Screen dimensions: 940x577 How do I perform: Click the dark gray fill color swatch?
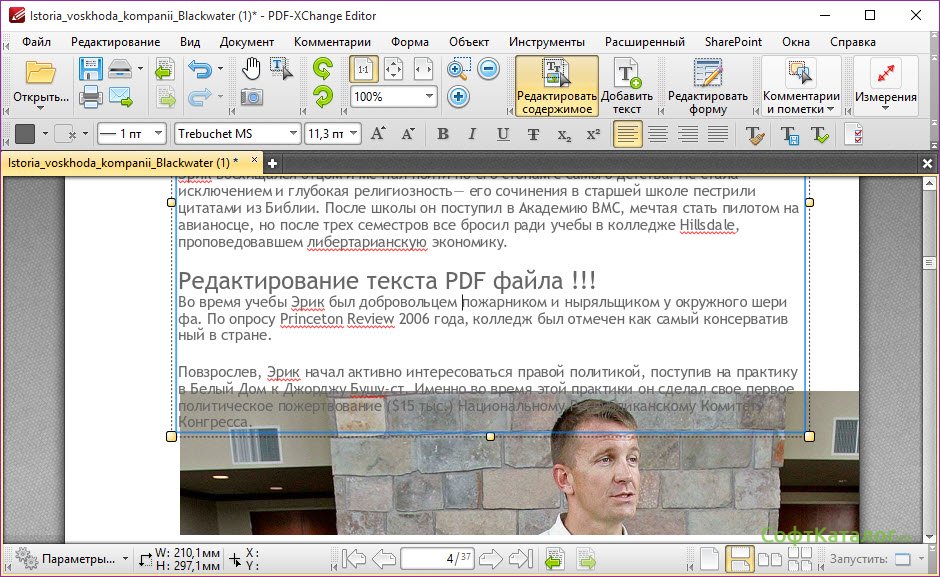[x=25, y=134]
